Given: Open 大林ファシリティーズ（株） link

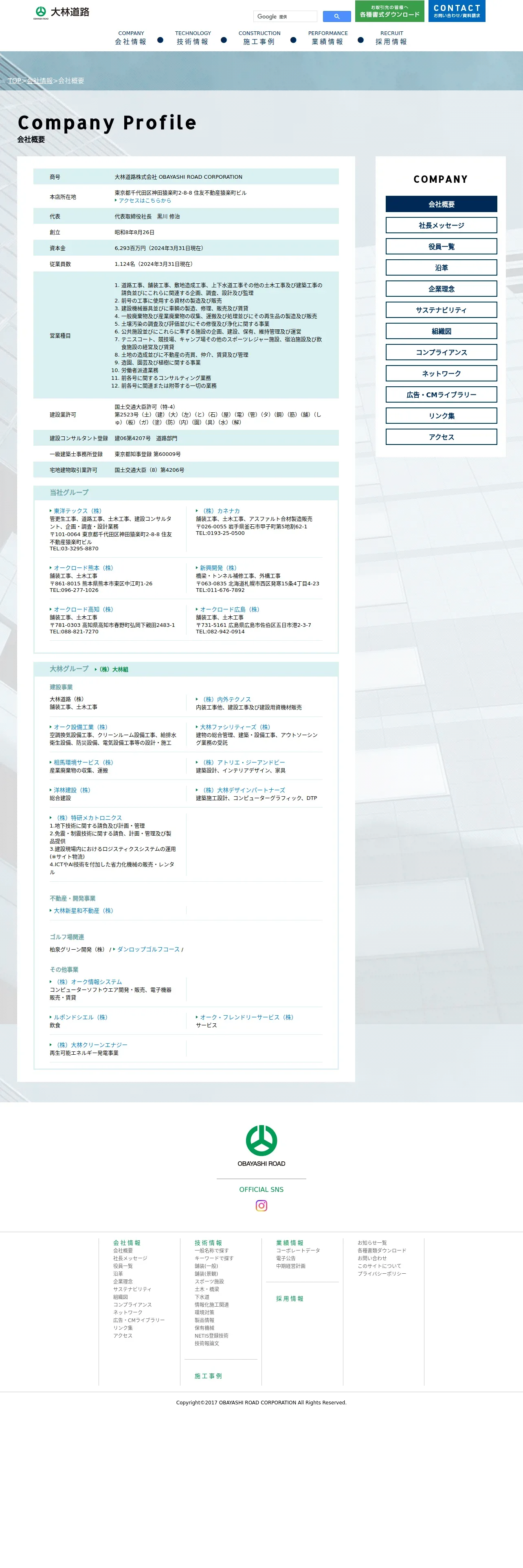Looking at the screenshot, I should (234, 727).
